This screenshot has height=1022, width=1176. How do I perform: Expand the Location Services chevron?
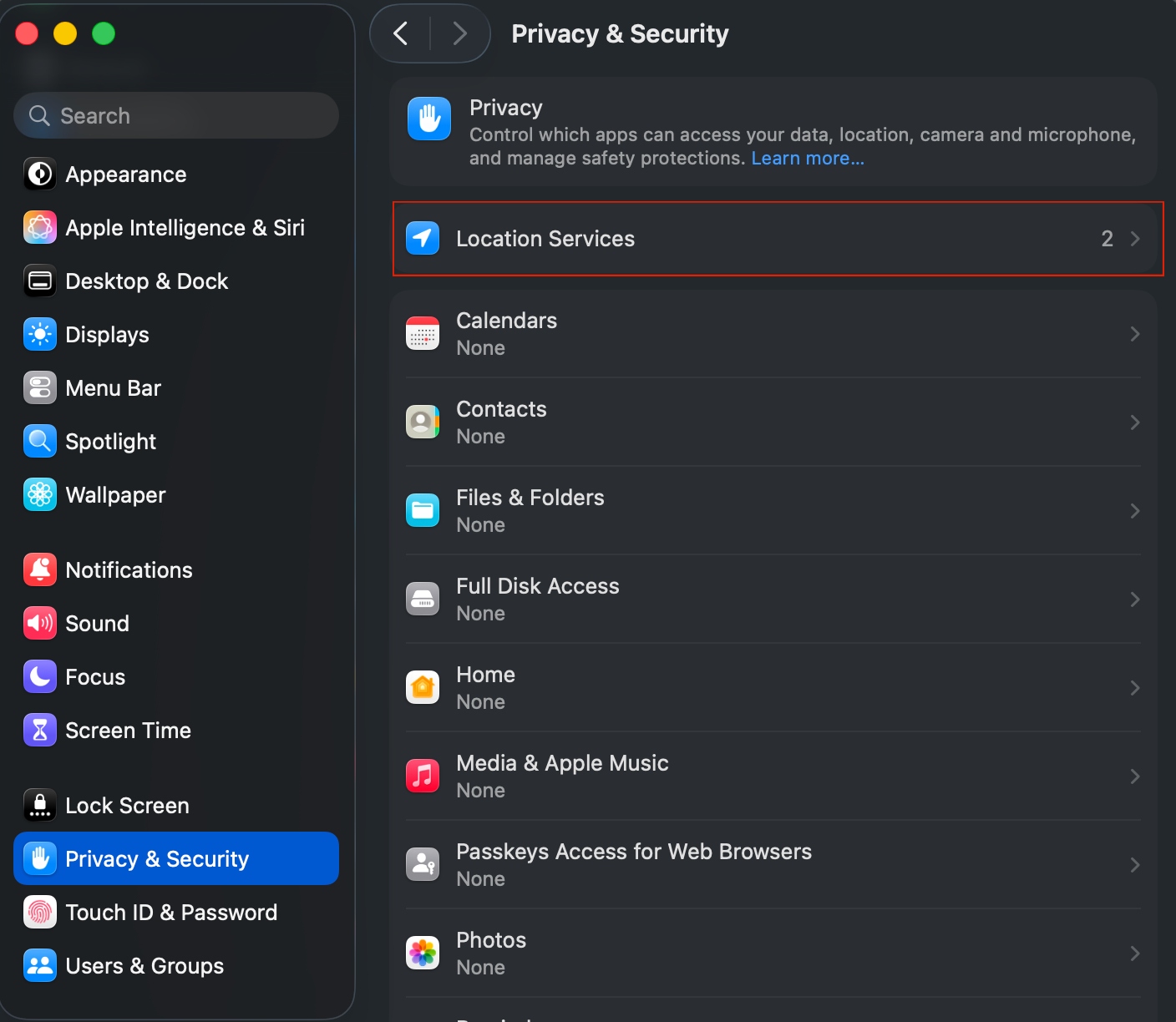pos(1135,239)
